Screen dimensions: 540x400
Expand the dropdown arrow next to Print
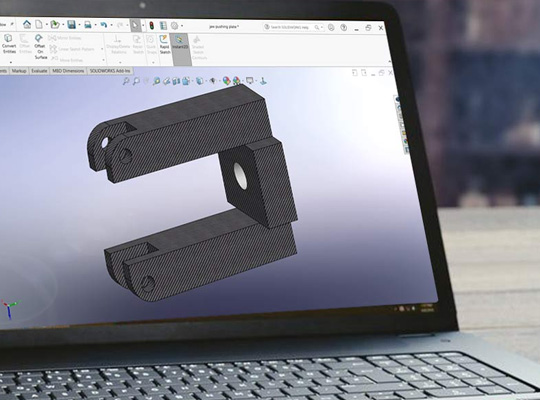(x=95, y=25)
